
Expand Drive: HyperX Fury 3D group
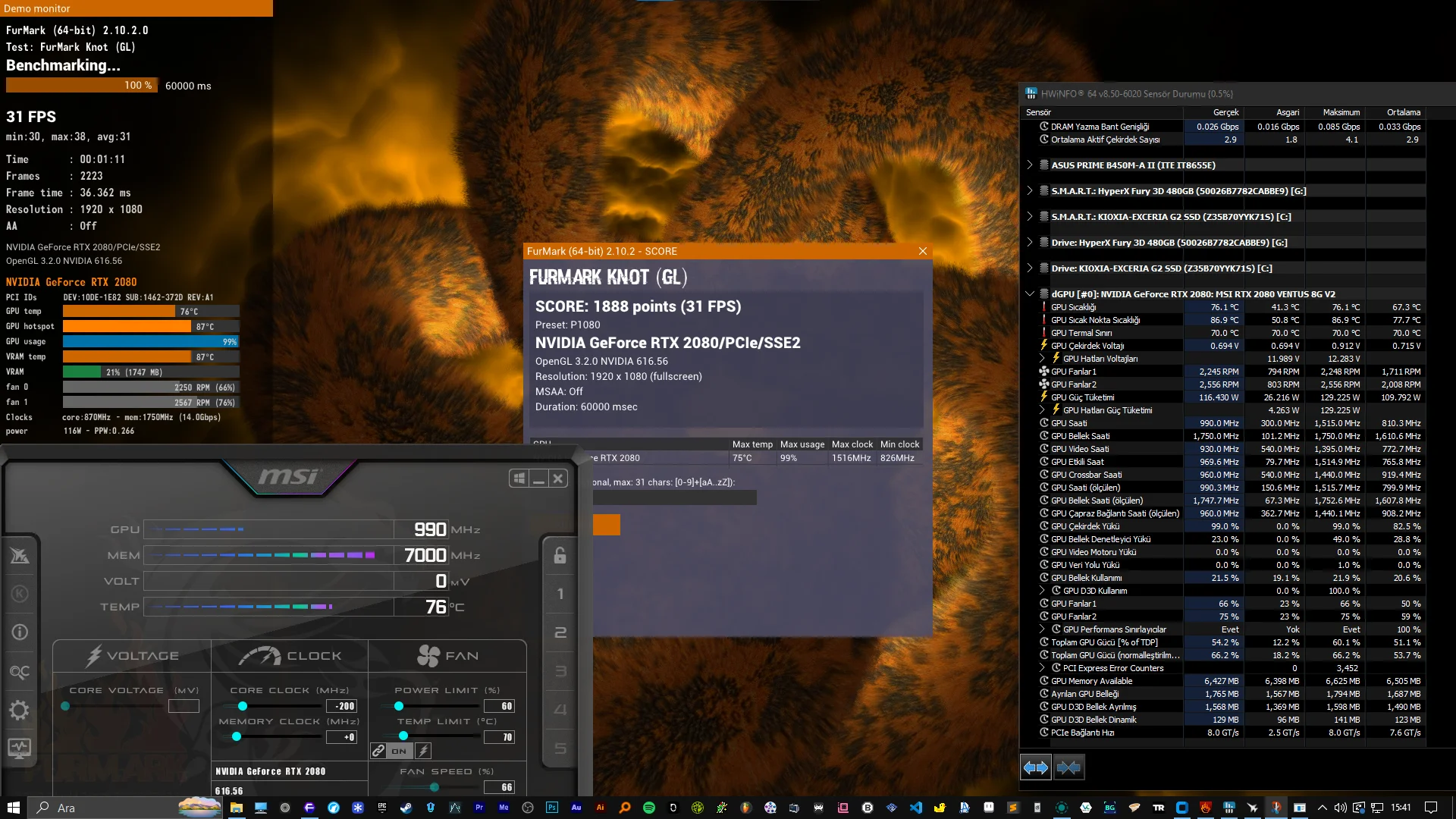click(1029, 242)
